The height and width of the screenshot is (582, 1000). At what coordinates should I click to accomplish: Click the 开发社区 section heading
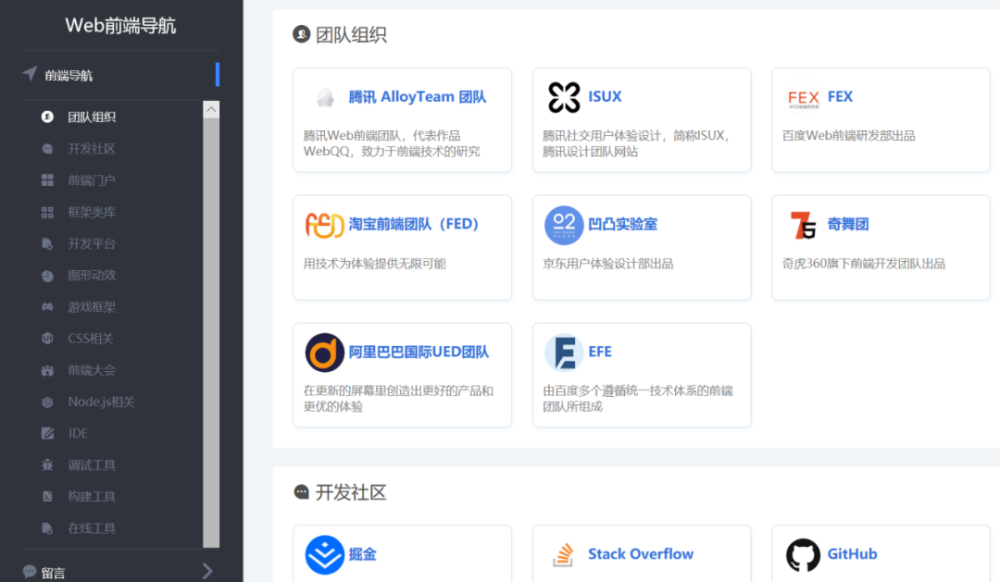click(x=351, y=492)
